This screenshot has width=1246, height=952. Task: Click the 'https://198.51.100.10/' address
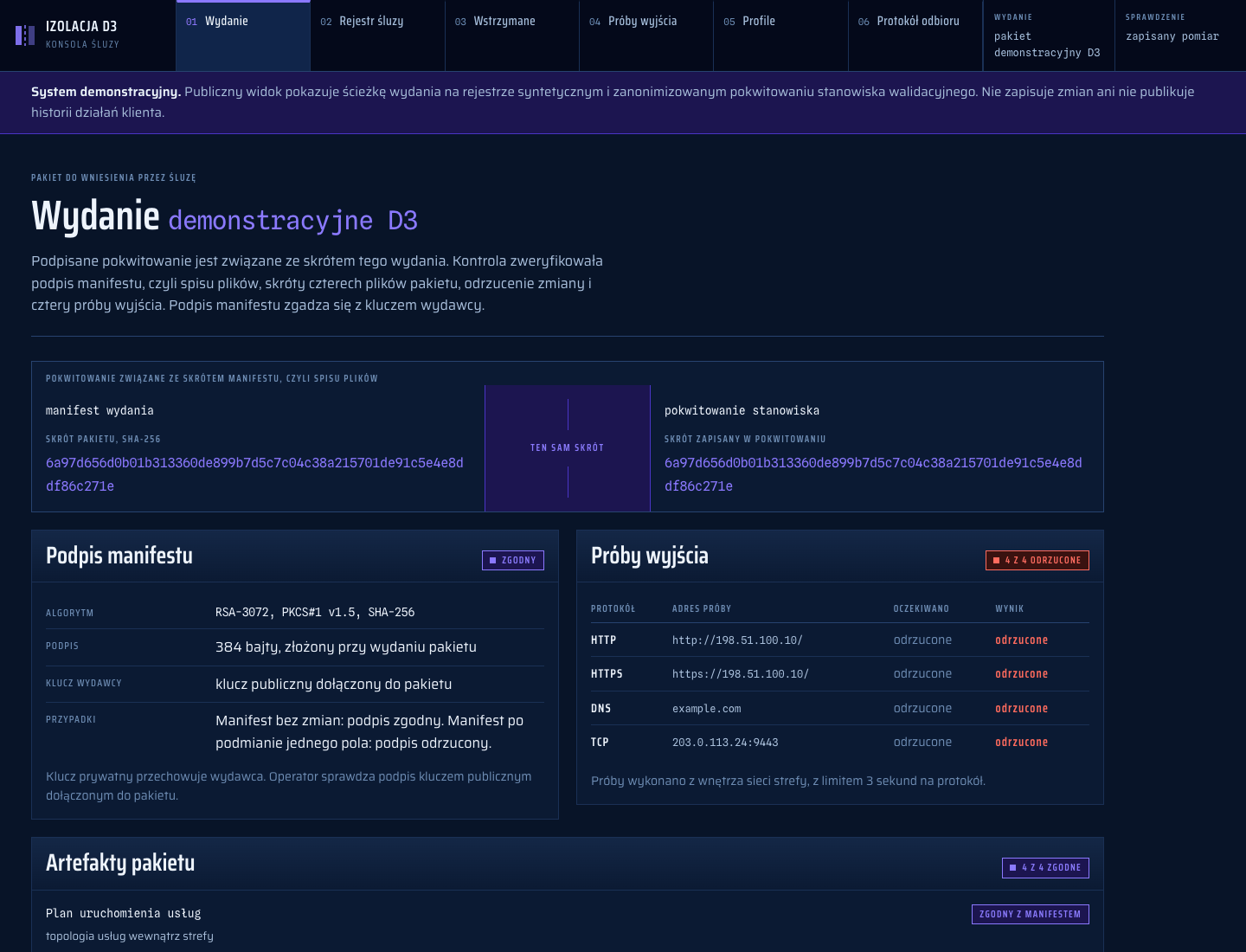click(x=741, y=674)
